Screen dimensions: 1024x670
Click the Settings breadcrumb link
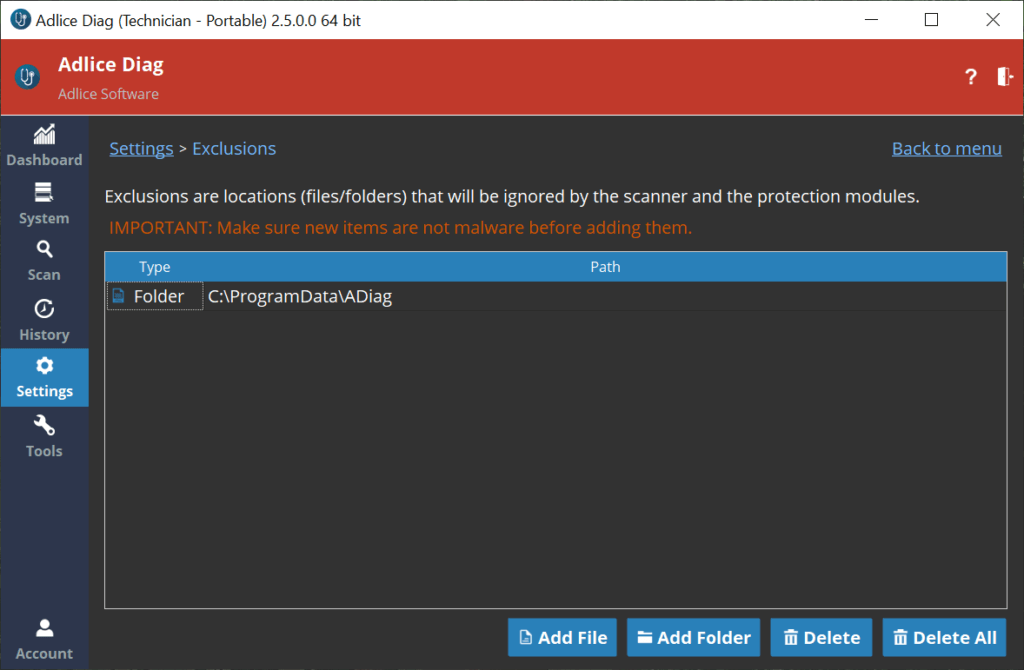click(x=141, y=149)
